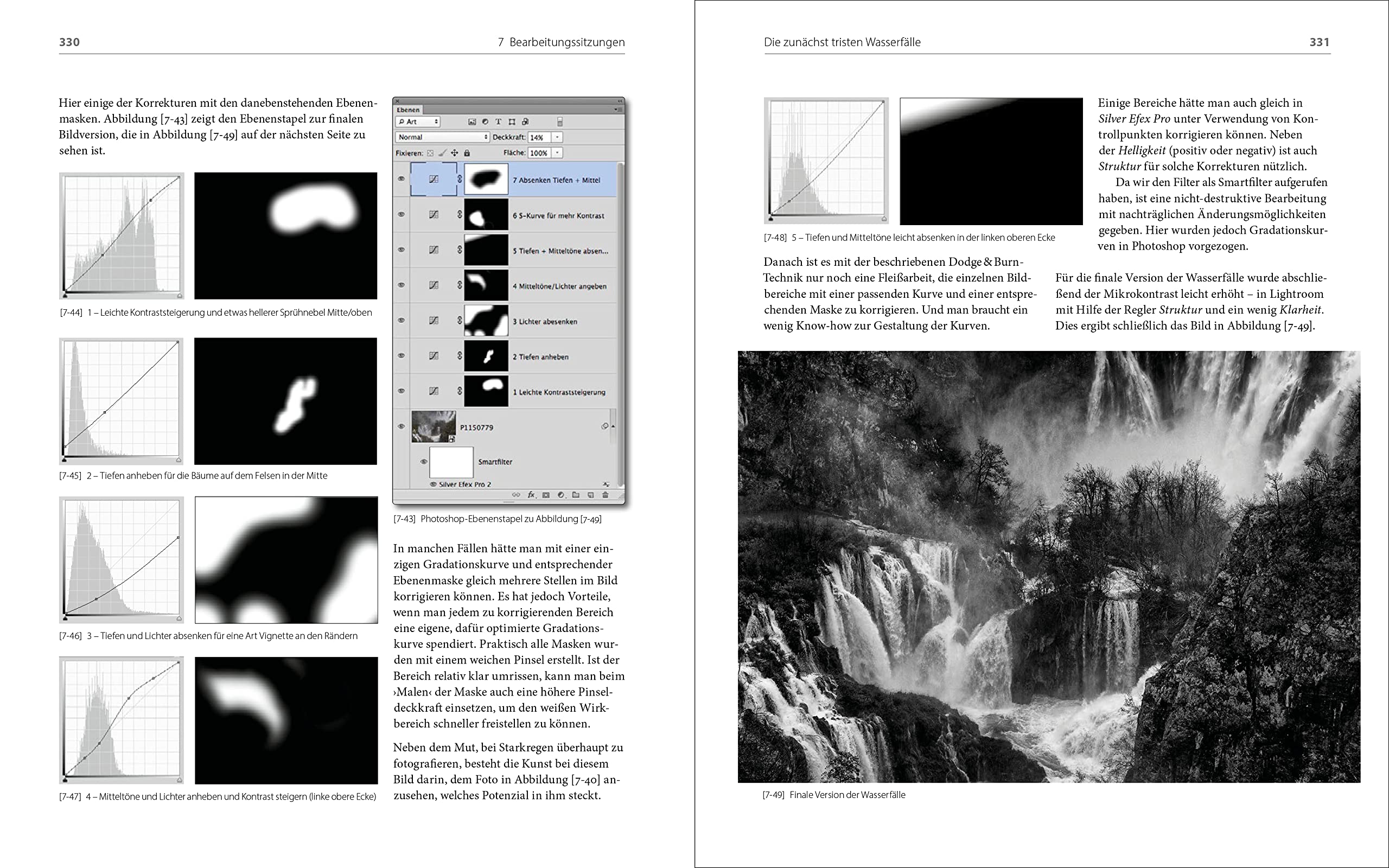The width and height of the screenshot is (1389, 868).
Task: Click curves icon of layer 3 Lichter abesenken
Action: pyautogui.click(x=434, y=321)
